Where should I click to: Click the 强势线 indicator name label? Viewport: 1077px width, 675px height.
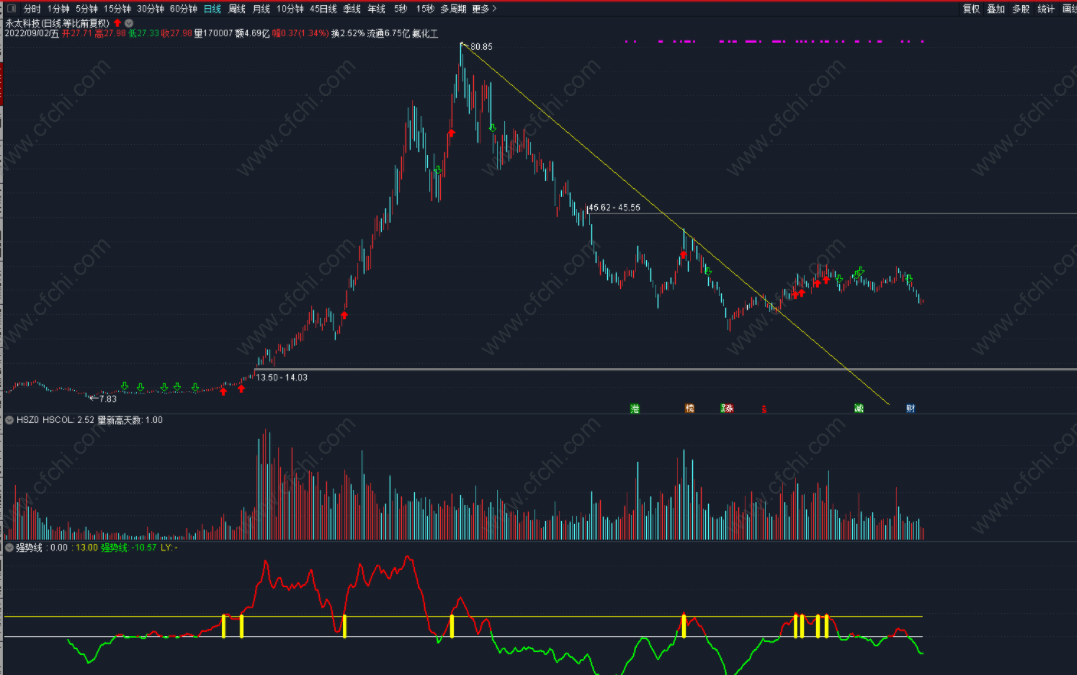click(29, 547)
